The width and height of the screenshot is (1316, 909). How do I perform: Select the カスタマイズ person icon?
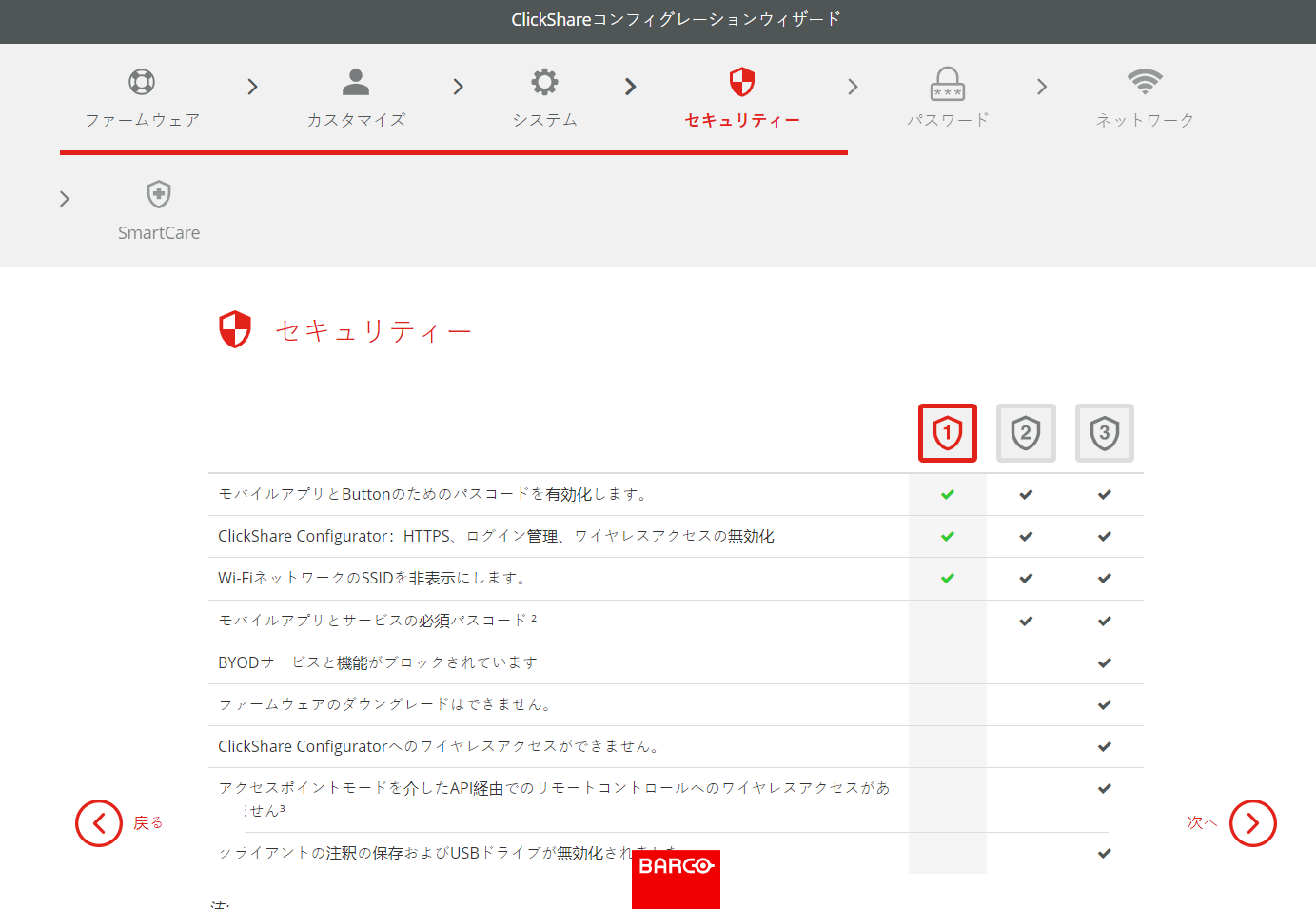click(356, 82)
